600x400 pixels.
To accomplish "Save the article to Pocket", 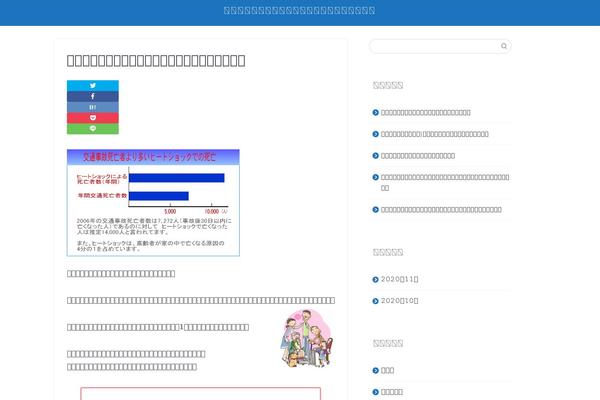I will click(x=93, y=118).
